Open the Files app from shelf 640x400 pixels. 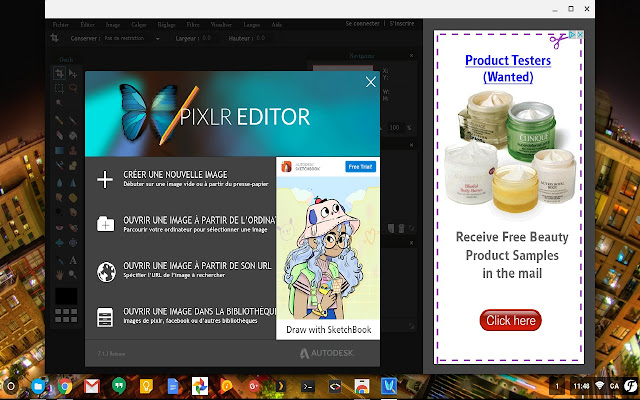coord(38,386)
